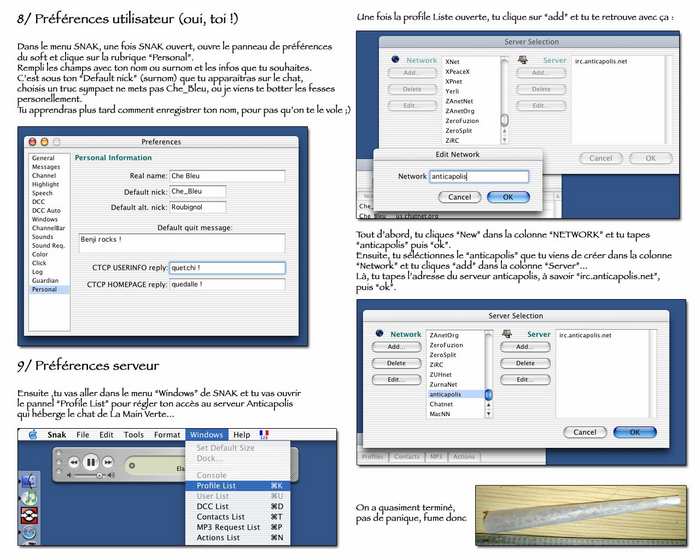
Task: Click the computer icon in the Server Selection window behind Edit Network
Action: coord(522,59)
